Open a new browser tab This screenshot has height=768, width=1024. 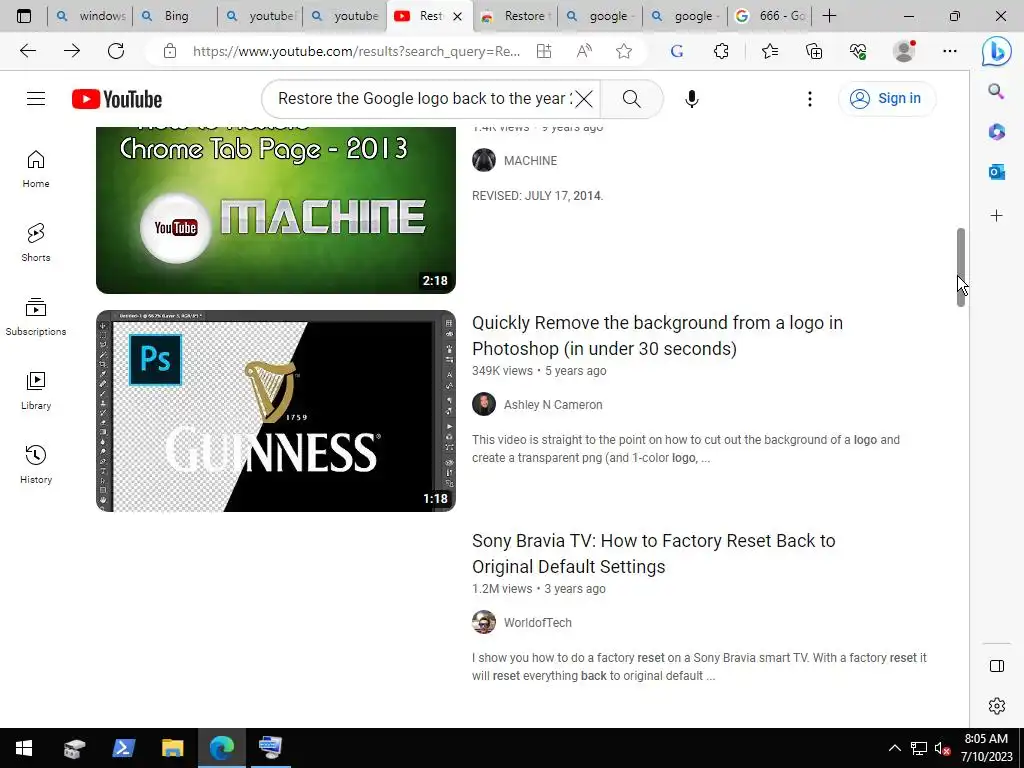[829, 16]
